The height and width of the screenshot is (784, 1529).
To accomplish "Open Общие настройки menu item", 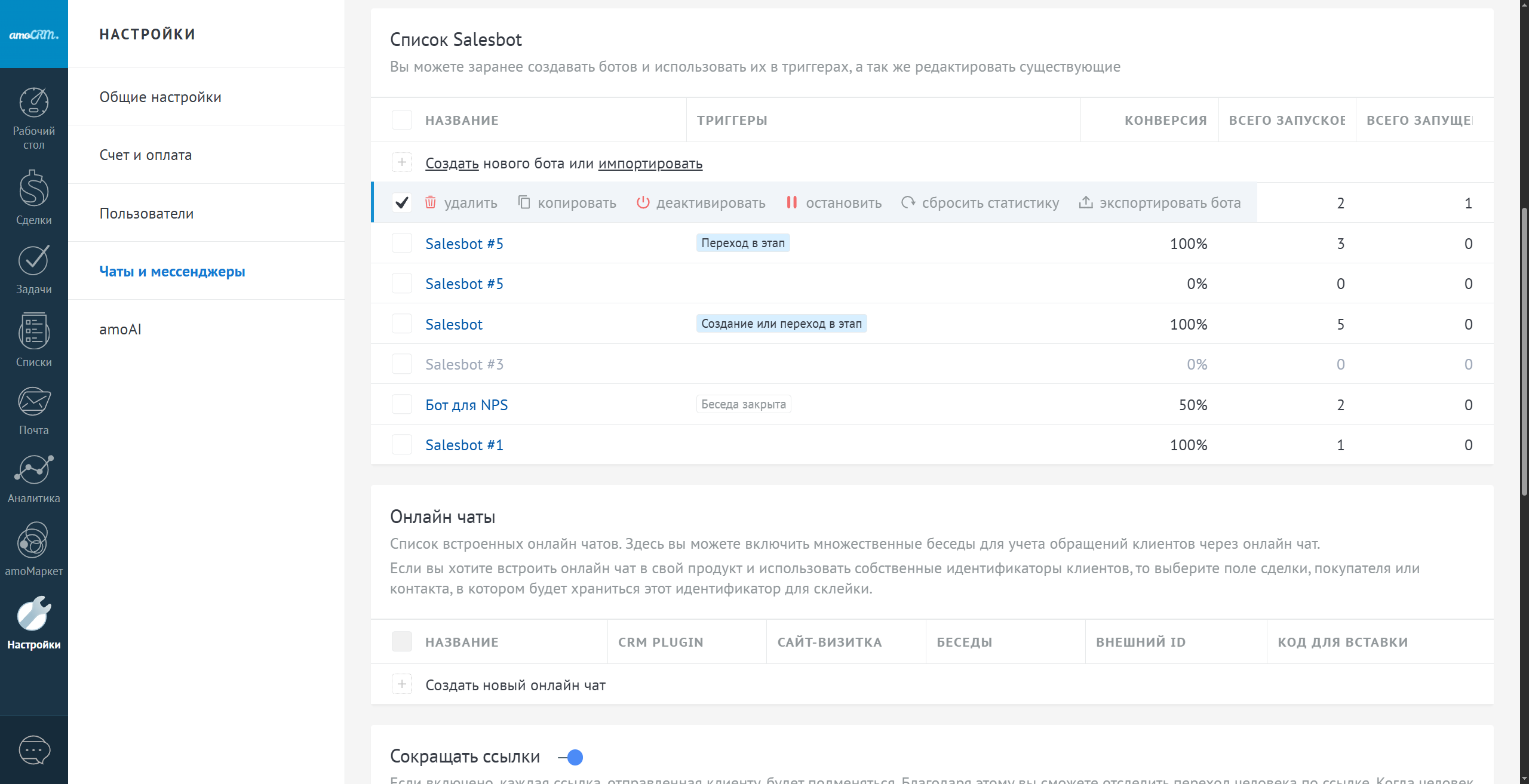I will point(160,97).
